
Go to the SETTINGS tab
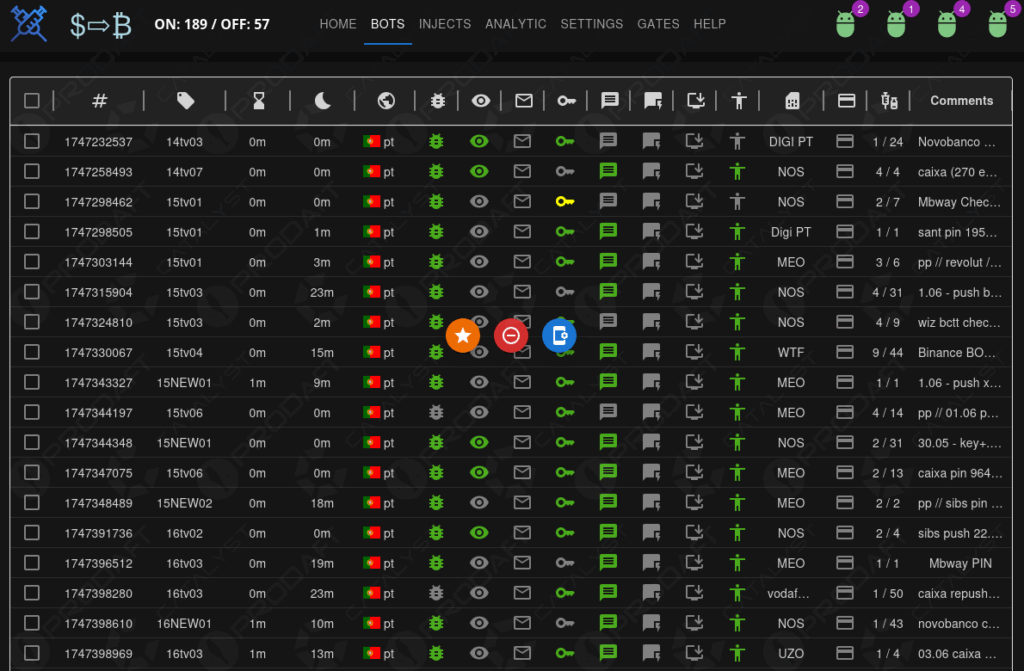pos(592,24)
